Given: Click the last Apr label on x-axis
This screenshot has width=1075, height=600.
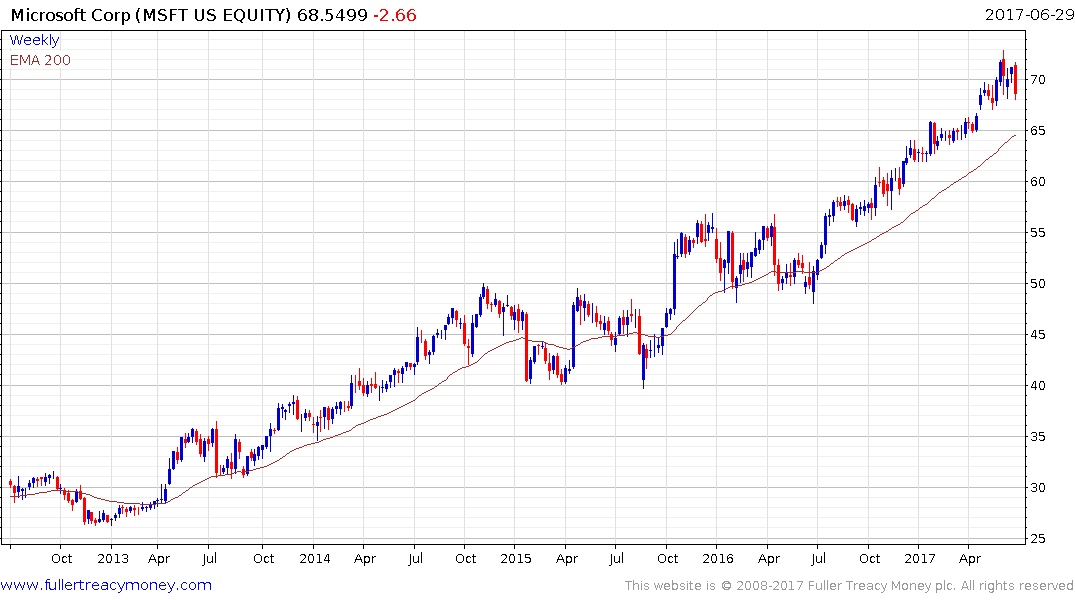Looking at the screenshot, I should [969, 559].
